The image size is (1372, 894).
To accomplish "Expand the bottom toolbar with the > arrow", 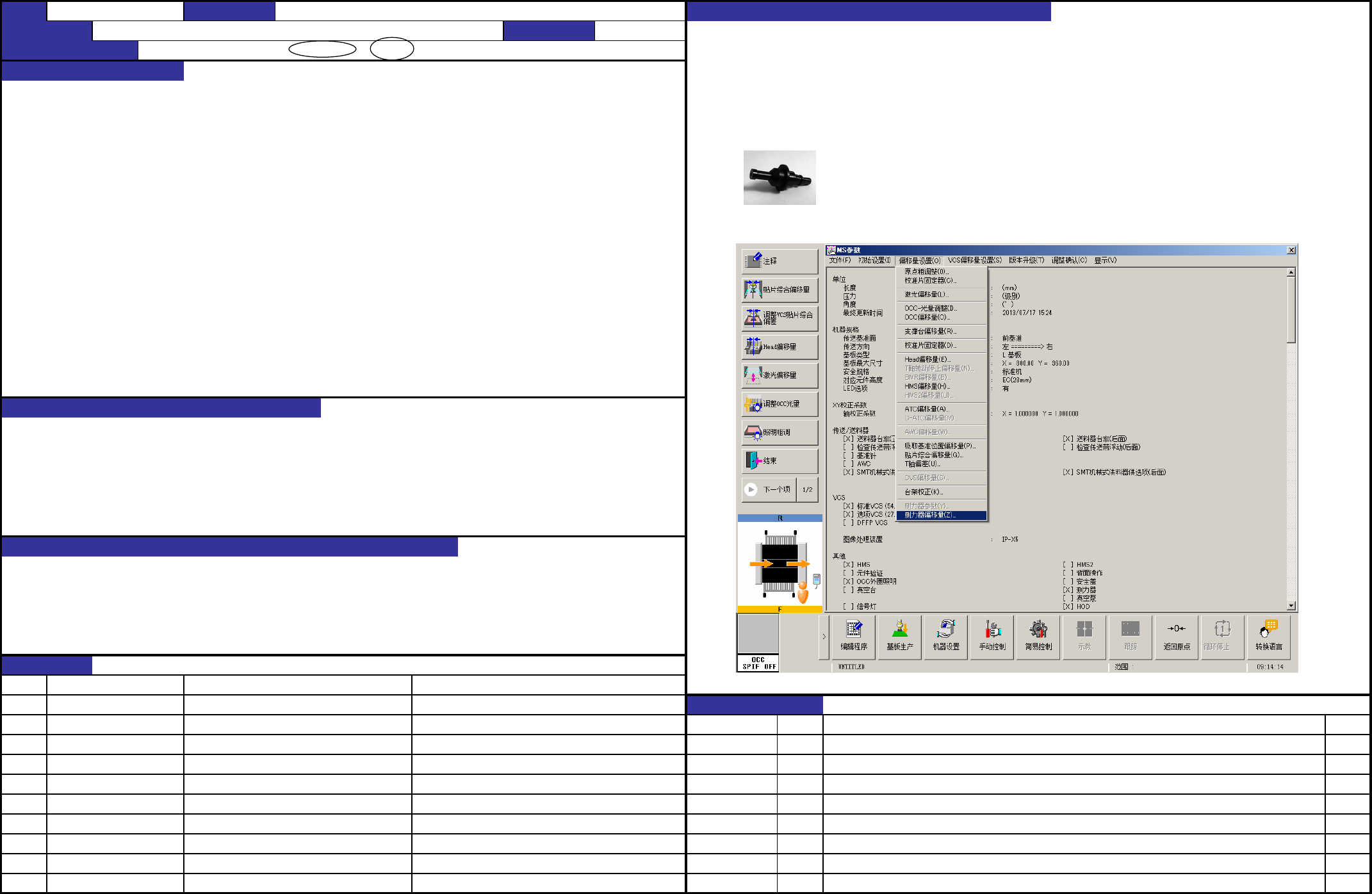I will (x=824, y=637).
